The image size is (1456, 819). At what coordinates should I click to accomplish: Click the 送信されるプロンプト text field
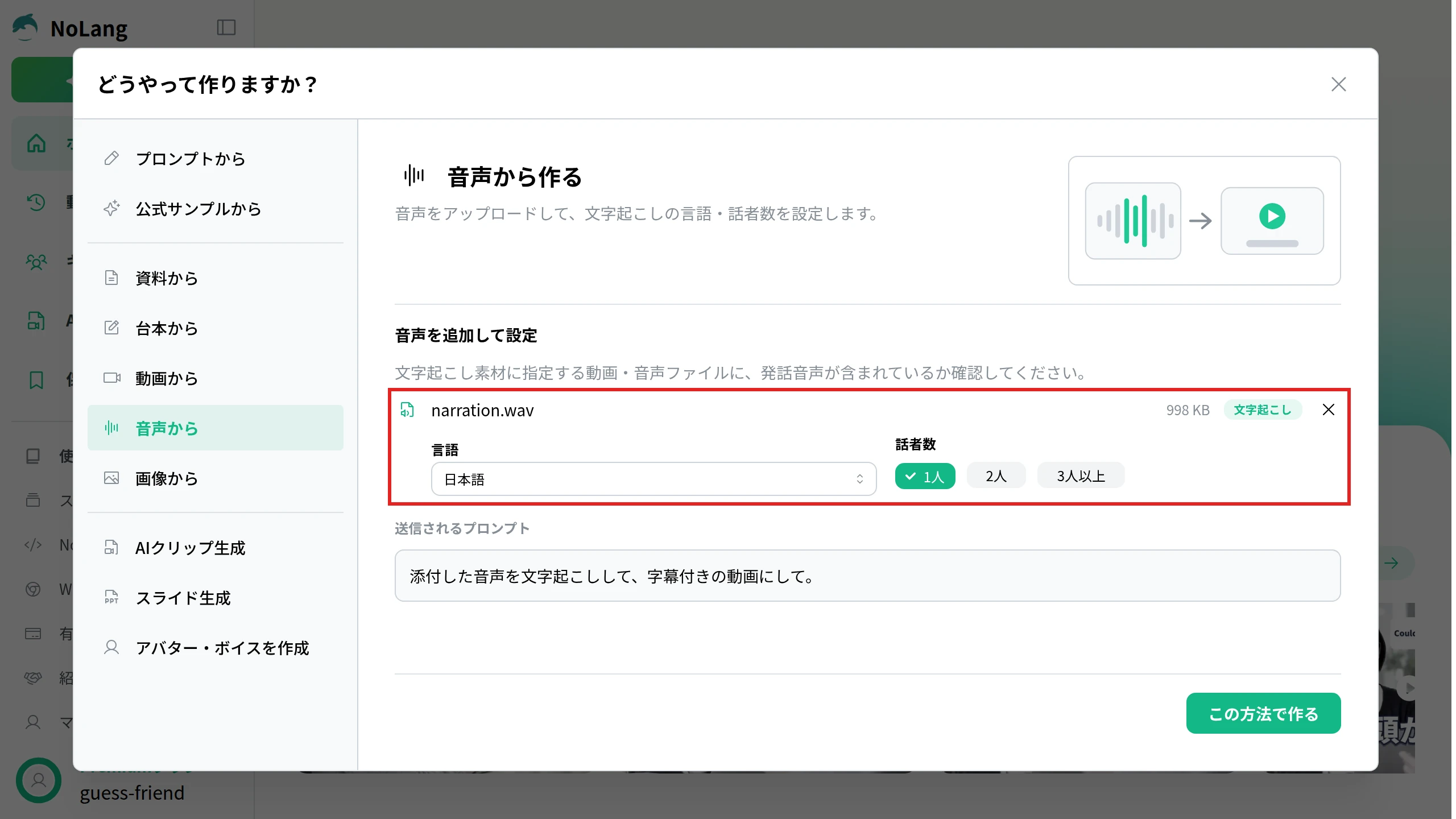pyautogui.click(x=867, y=576)
